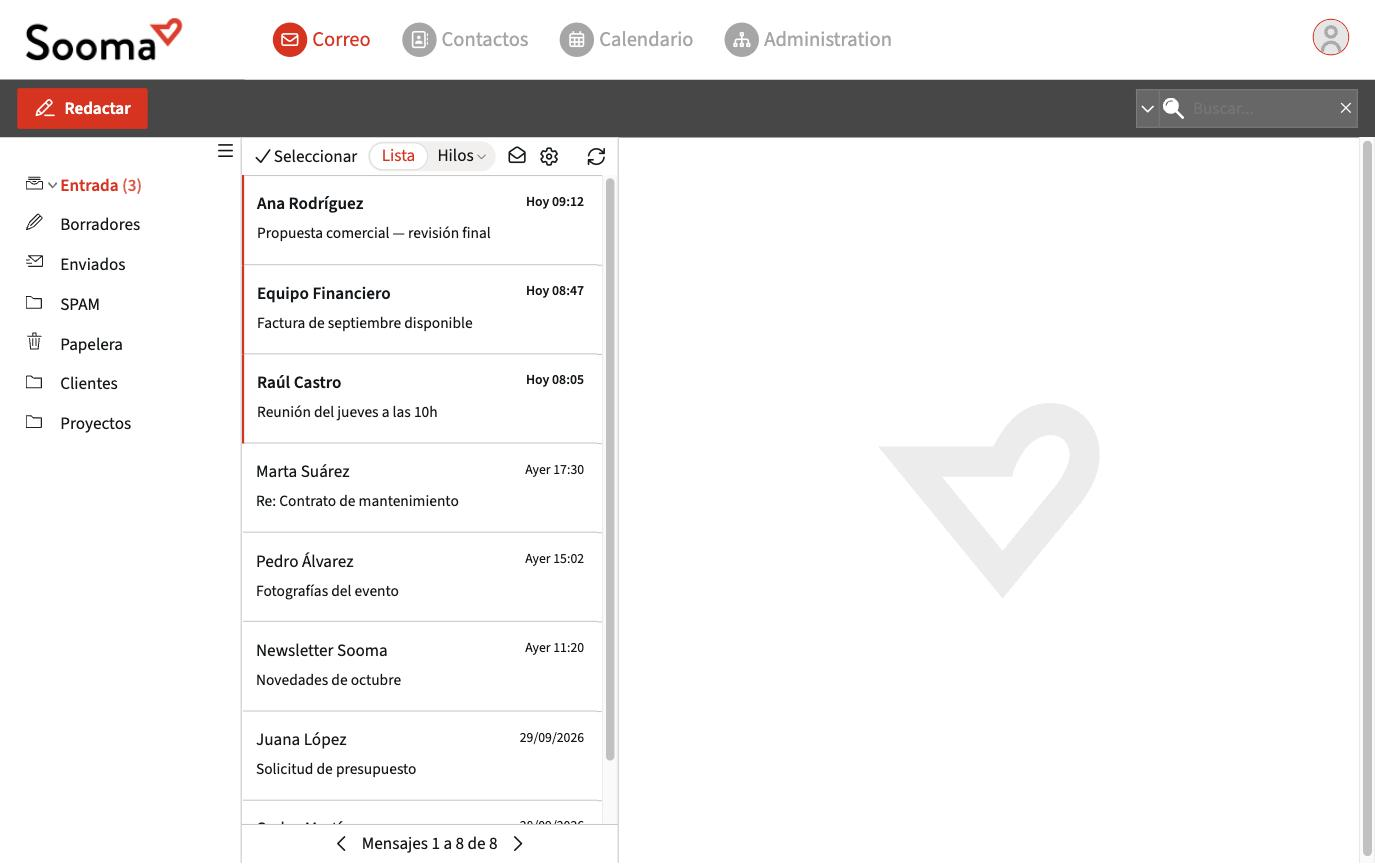The height and width of the screenshot is (868, 1375).
Task: Open the Enviados sent folder
Action: tap(93, 264)
